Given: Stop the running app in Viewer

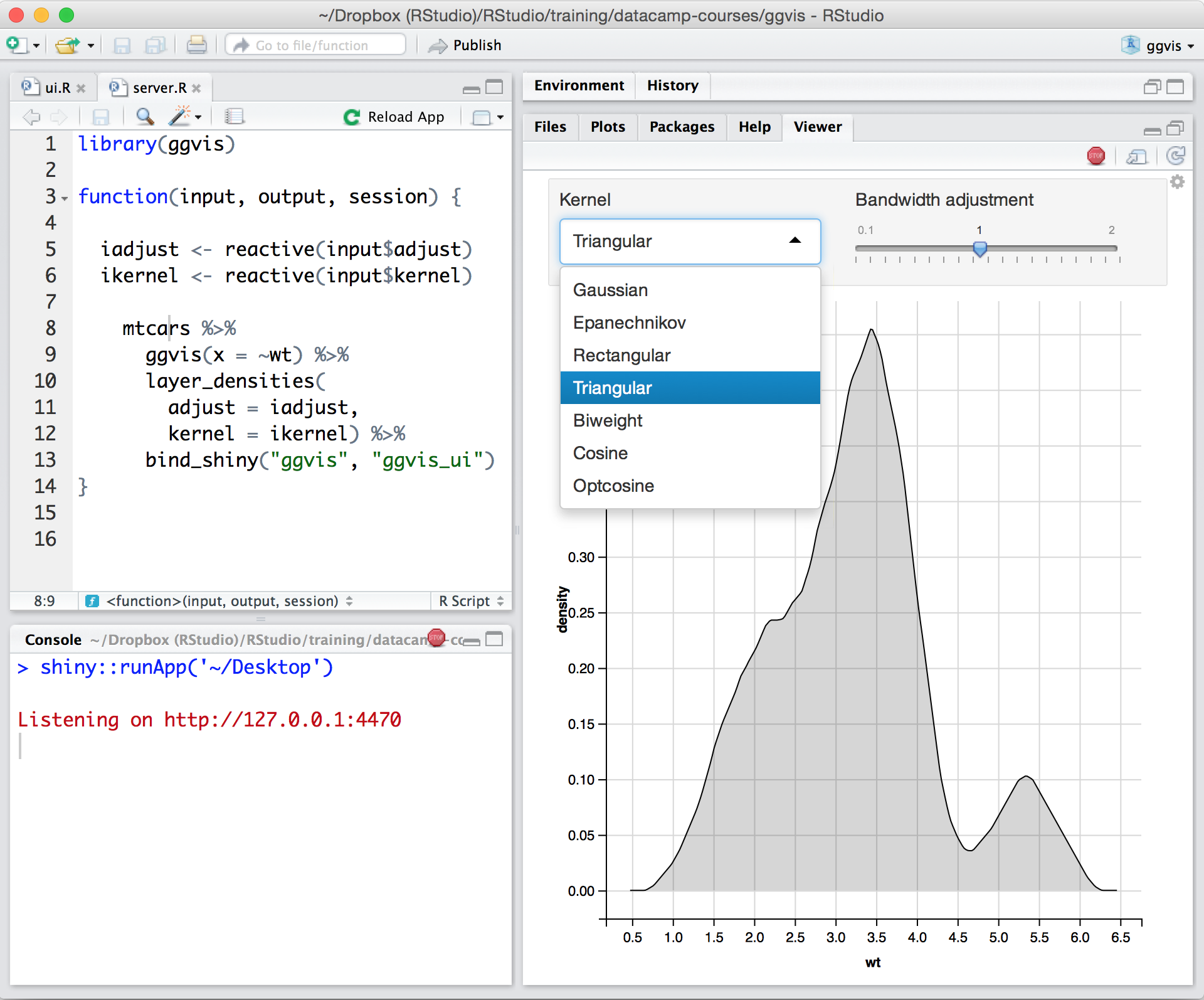Looking at the screenshot, I should click(x=1096, y=156).
